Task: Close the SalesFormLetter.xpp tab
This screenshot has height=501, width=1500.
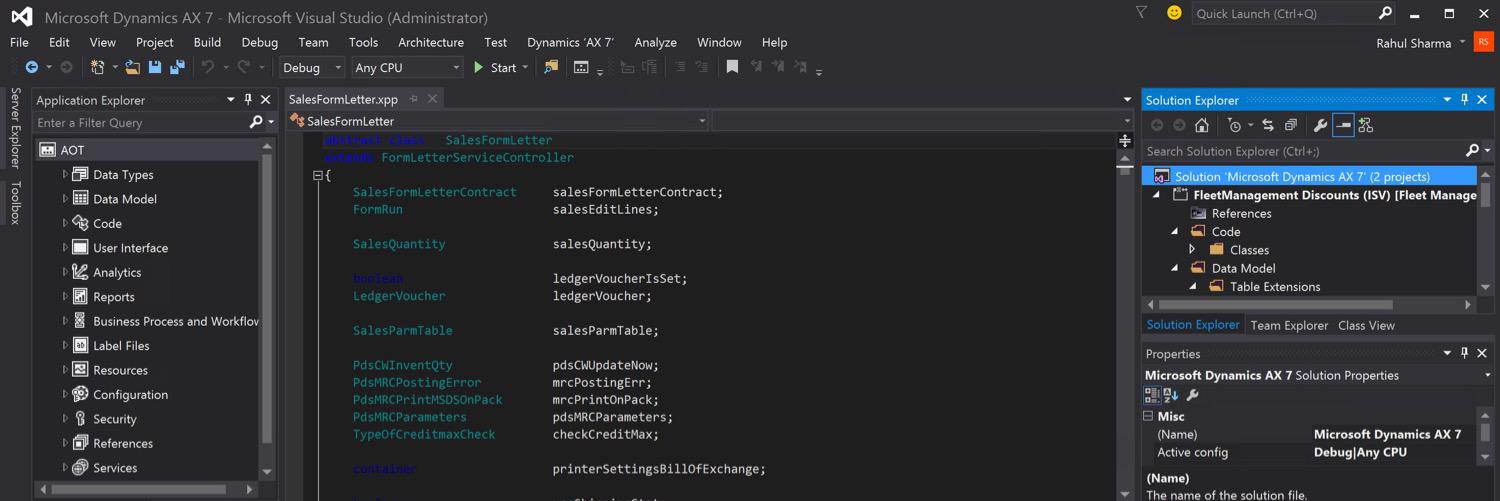Action: (x=432, y=99)
